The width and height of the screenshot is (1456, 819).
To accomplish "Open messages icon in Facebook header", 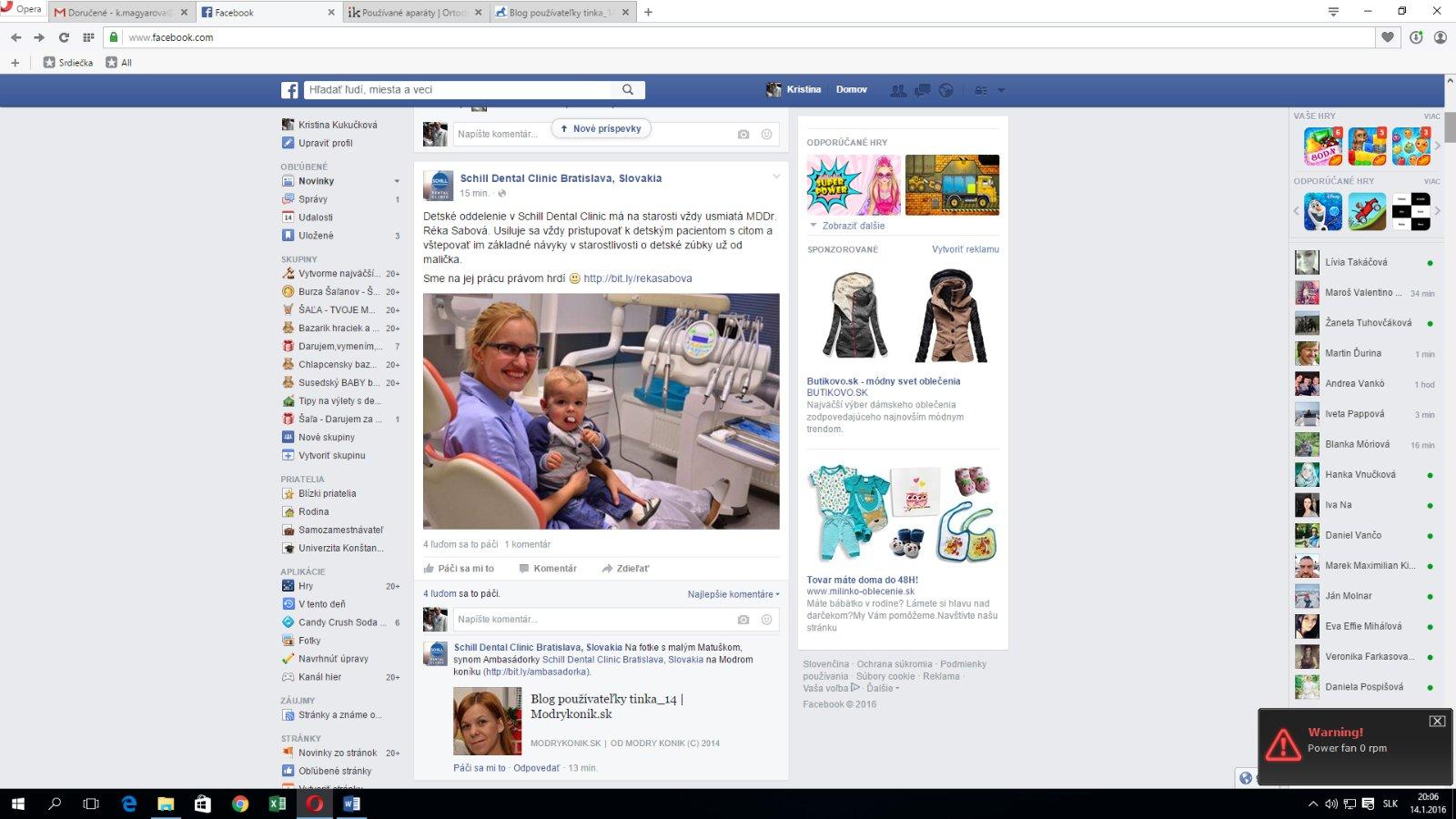I will (922, 90).
